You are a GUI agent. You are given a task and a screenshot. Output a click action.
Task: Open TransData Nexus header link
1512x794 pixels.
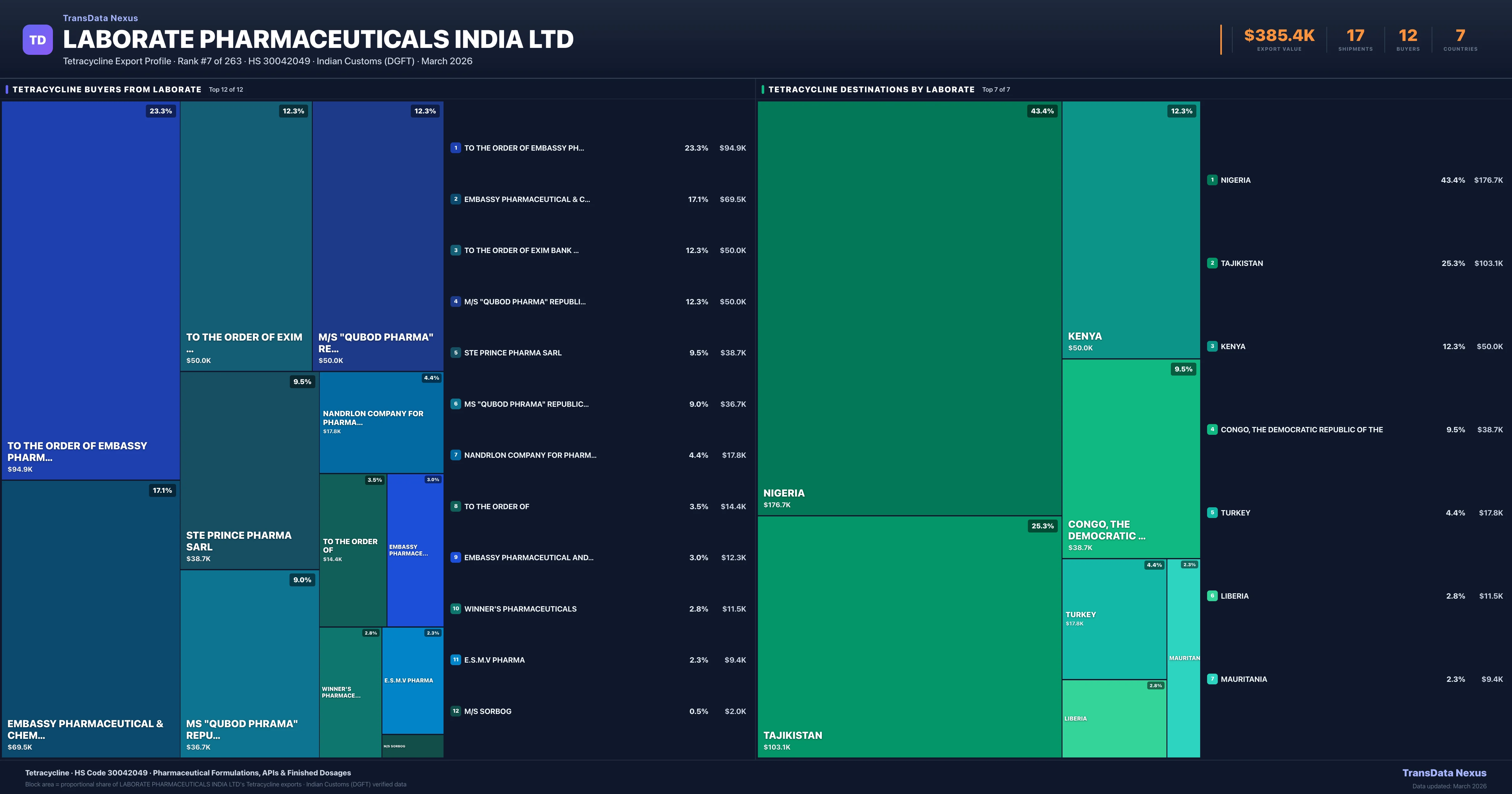(100, 18)
